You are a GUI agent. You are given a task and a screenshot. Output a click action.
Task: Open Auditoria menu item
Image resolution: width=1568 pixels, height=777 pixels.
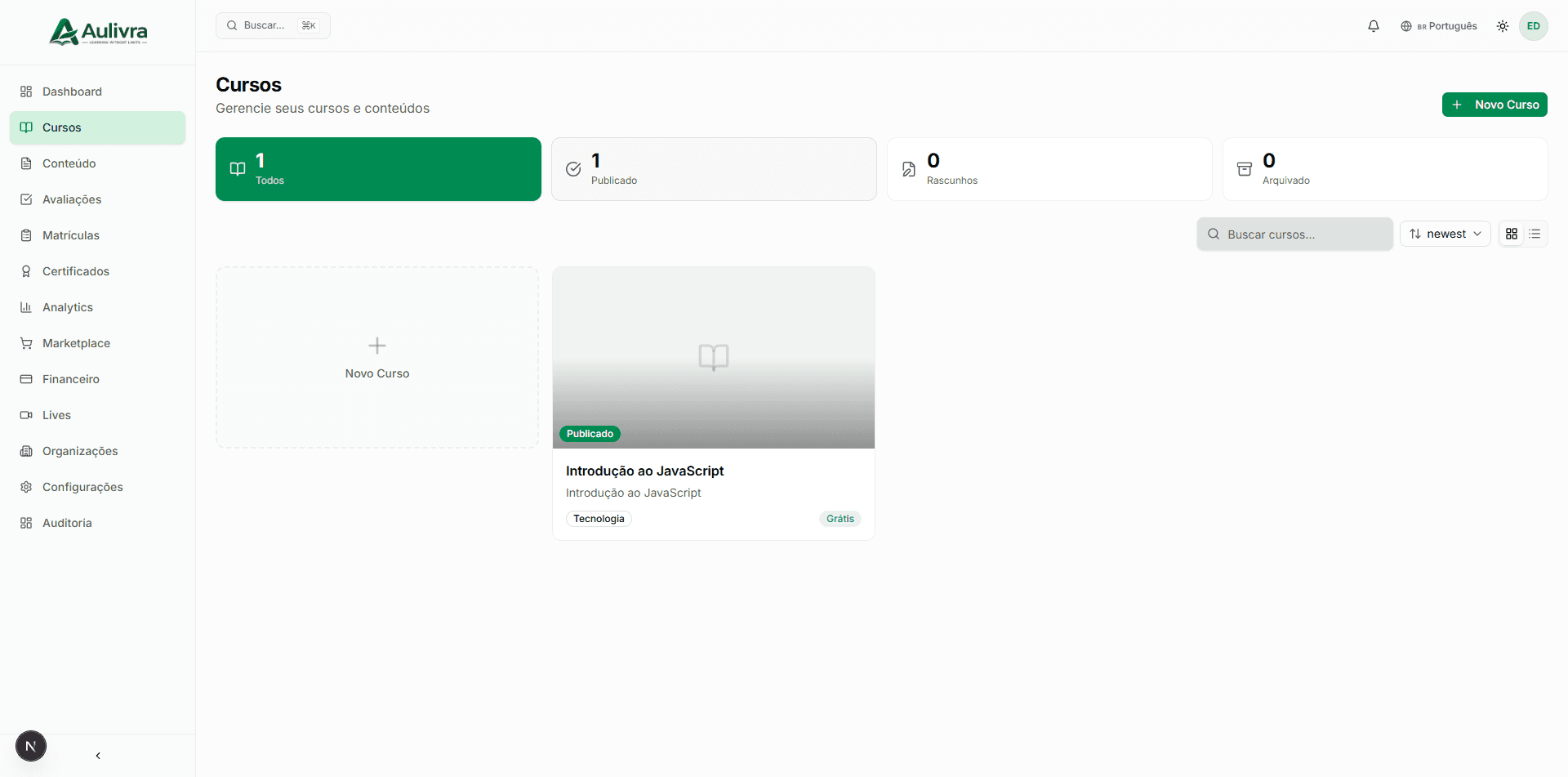click(97, 523)
